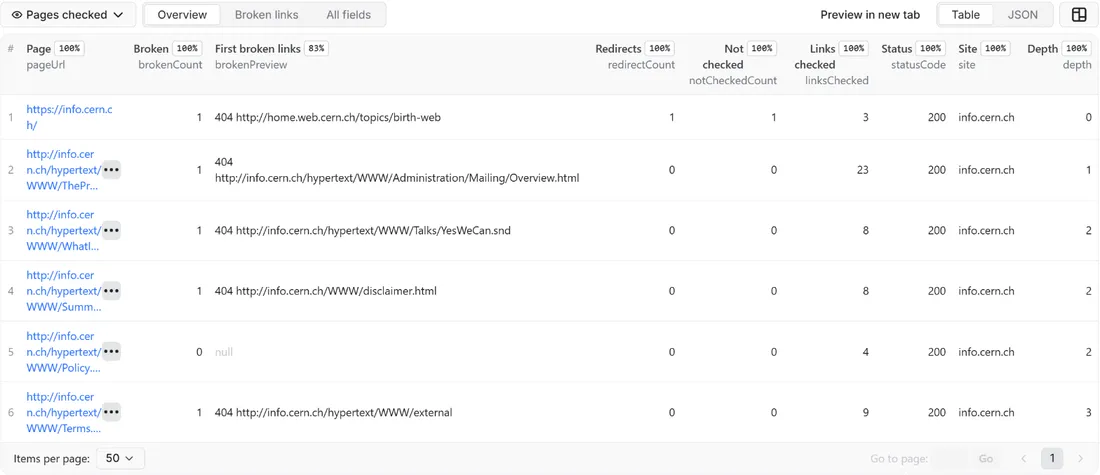This screenshot has width=1100, height=475.
Task: Expand ellipsis on the WWW/WhatI... URL
Action: (112, 230)
